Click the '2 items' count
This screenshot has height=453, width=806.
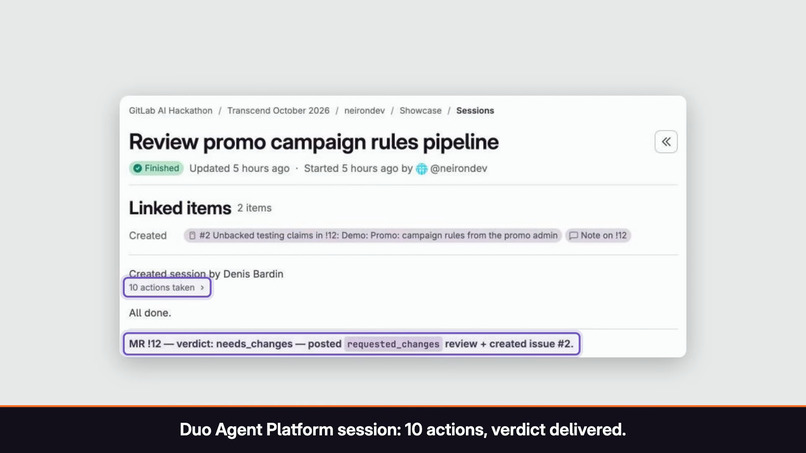(254, 208)
